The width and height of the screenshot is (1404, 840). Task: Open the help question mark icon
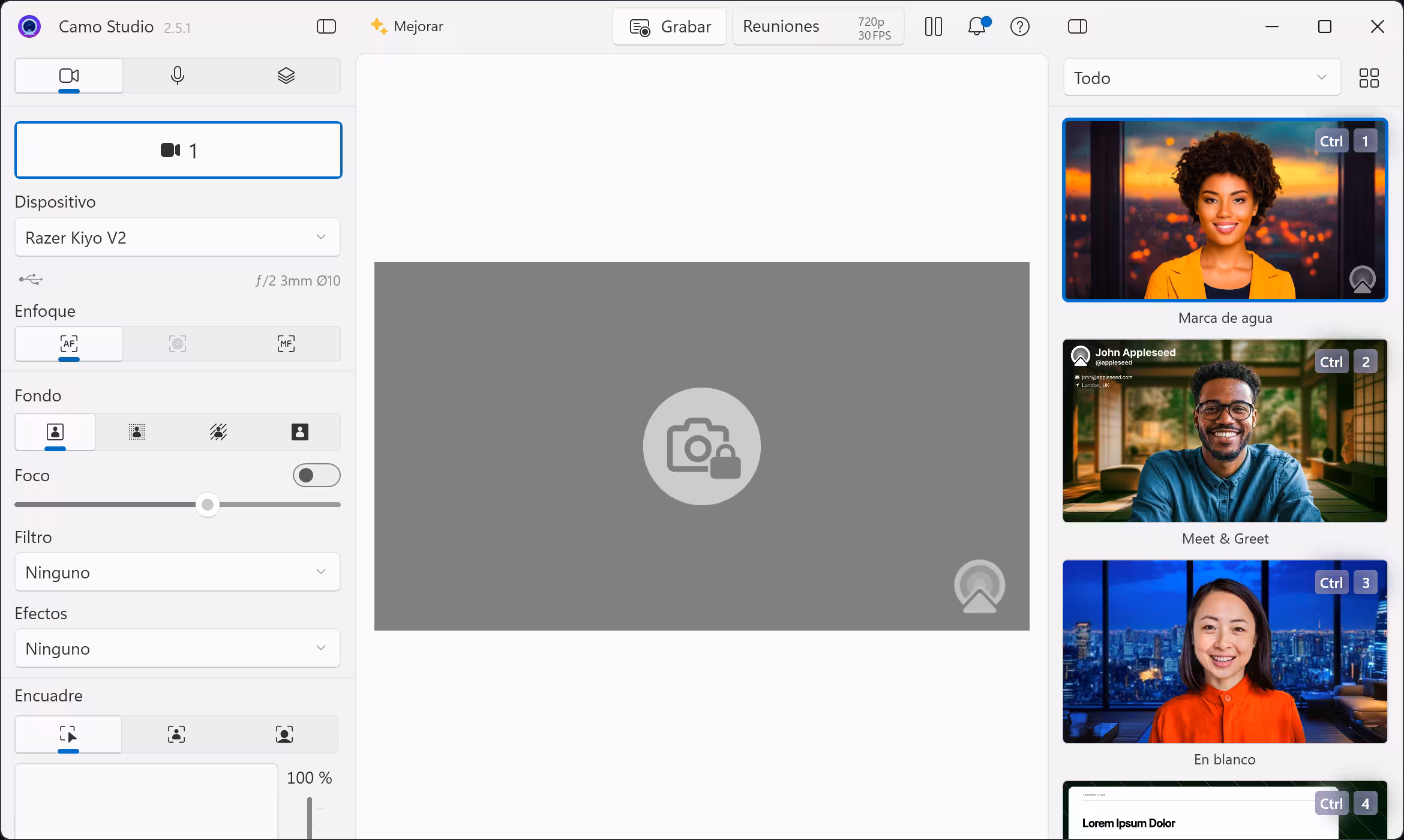pyautogui.click(x=1019, y=26)
